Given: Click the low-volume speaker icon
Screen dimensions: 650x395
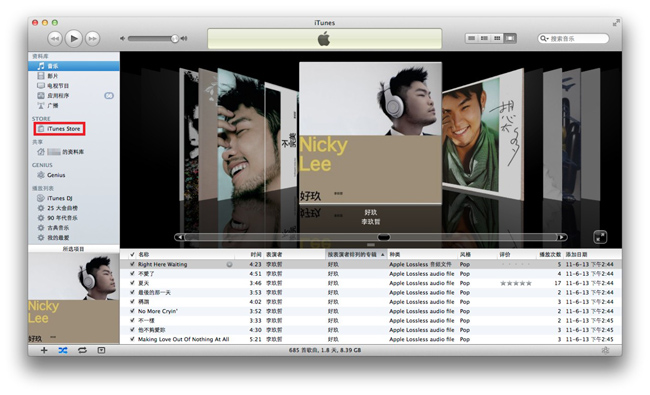Looking at the screenshot, I should tap(122, 39).
